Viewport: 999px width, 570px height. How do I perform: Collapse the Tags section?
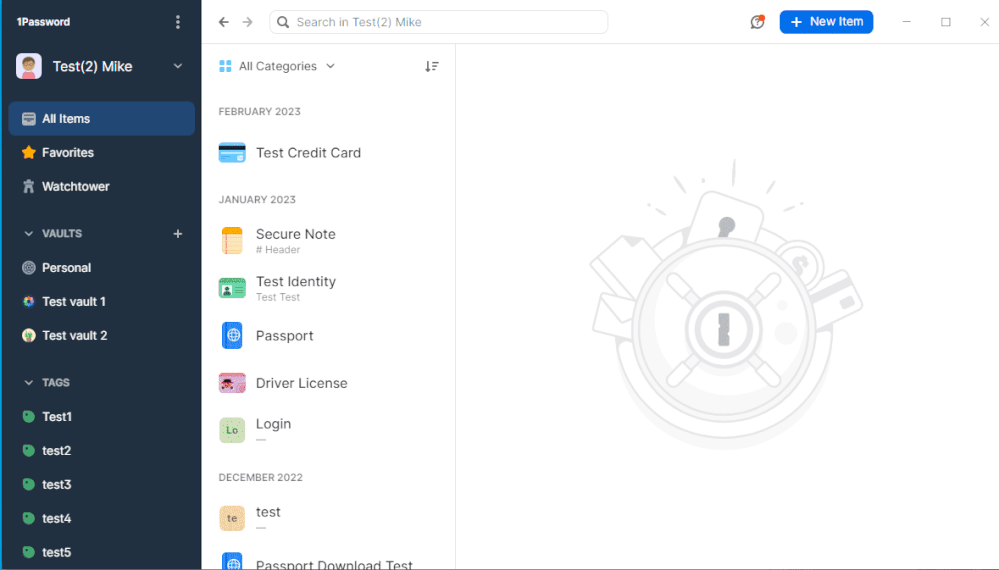pyautogui.click(x=28, y=383)
